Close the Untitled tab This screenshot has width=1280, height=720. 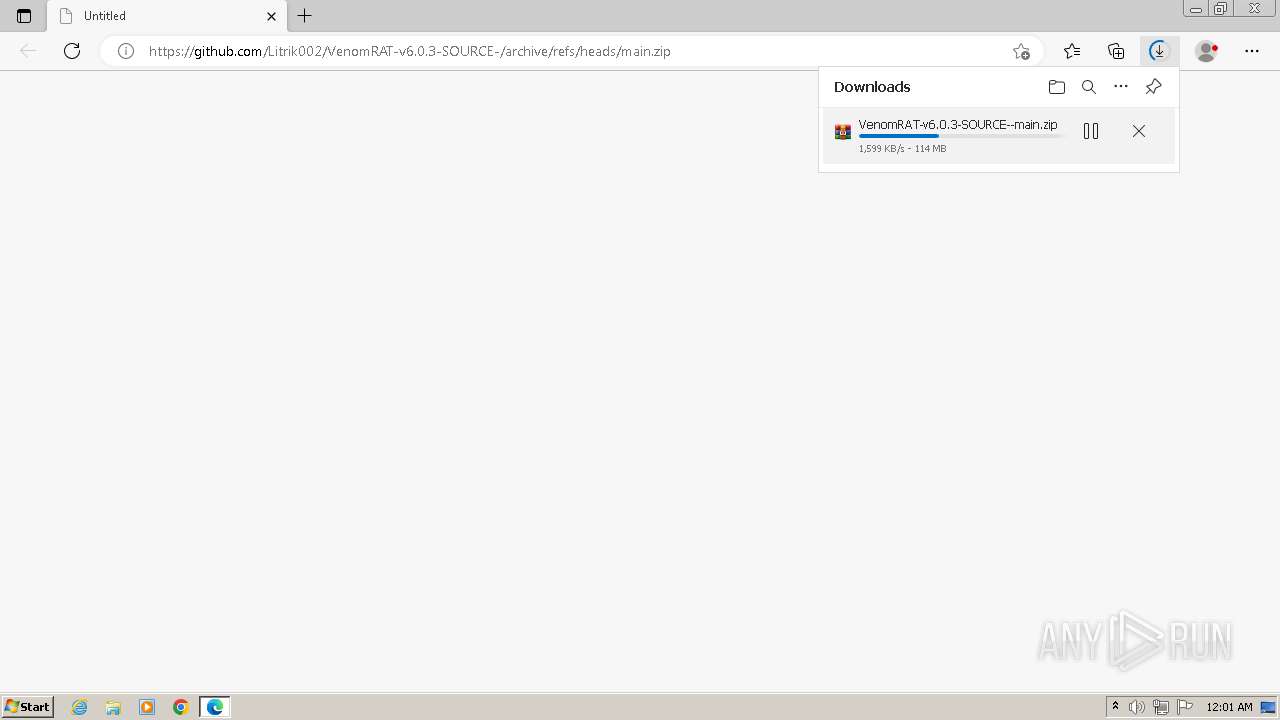[x=271, y=16]
